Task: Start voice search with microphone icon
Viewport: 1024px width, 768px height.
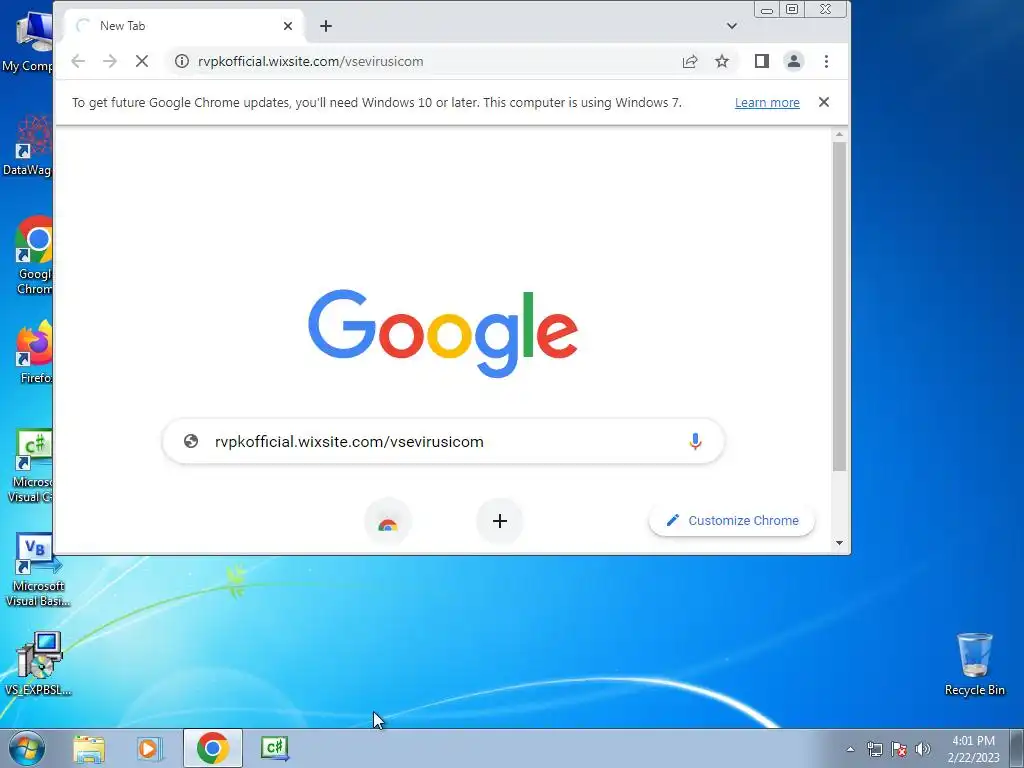Action: (695, 441)
